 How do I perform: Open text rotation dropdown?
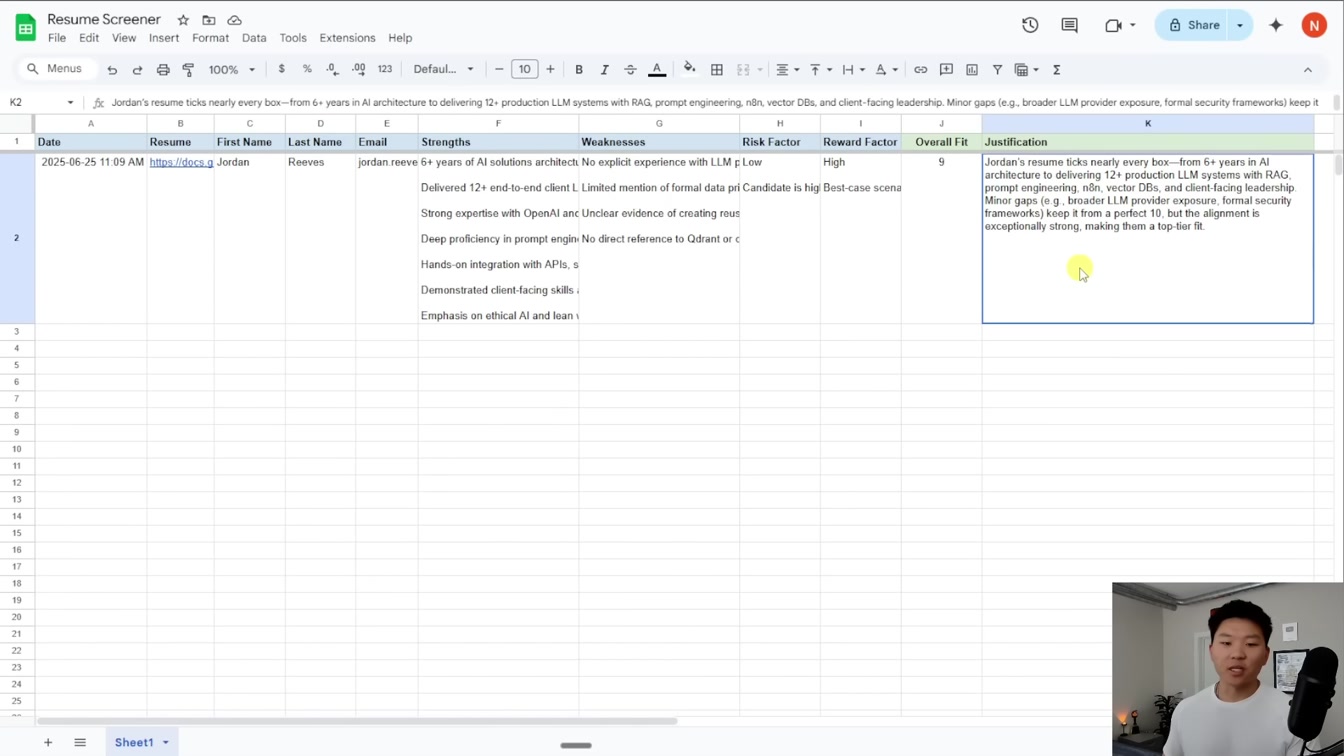pos(887,69)
